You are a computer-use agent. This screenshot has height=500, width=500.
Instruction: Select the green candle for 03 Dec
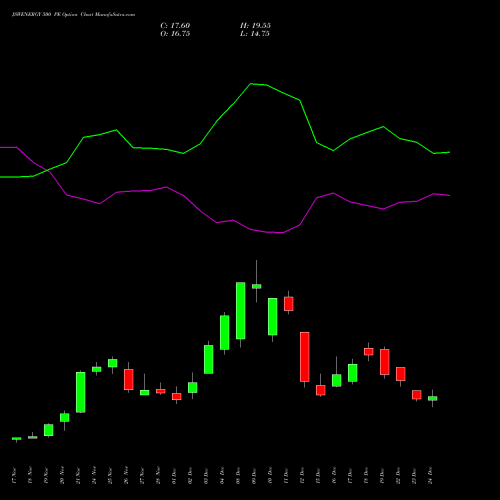209,359
